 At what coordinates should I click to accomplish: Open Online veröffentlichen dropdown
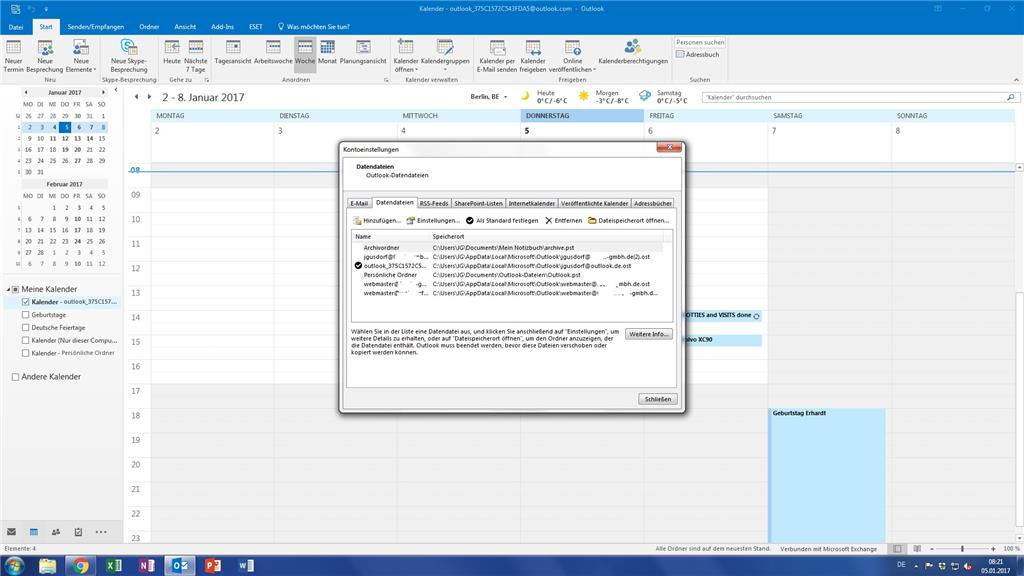573,56
